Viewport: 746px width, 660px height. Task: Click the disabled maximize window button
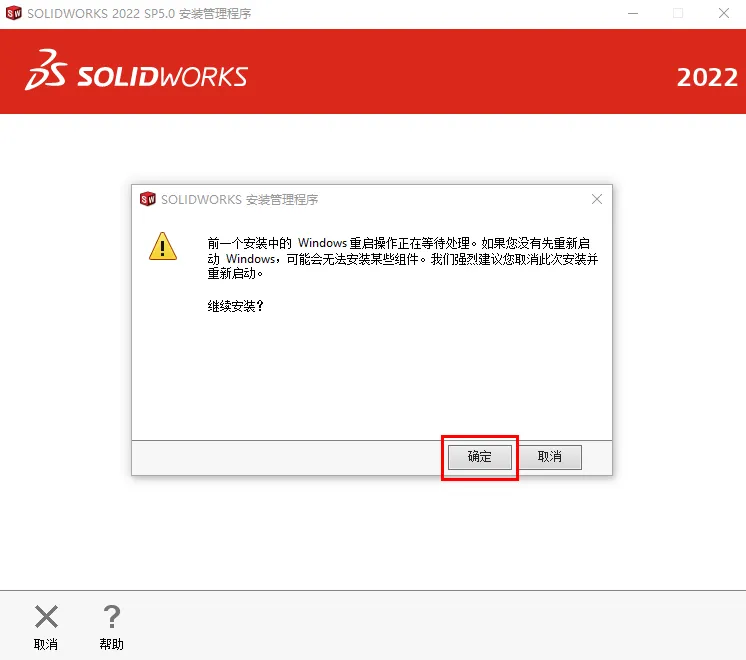(678, 13)
